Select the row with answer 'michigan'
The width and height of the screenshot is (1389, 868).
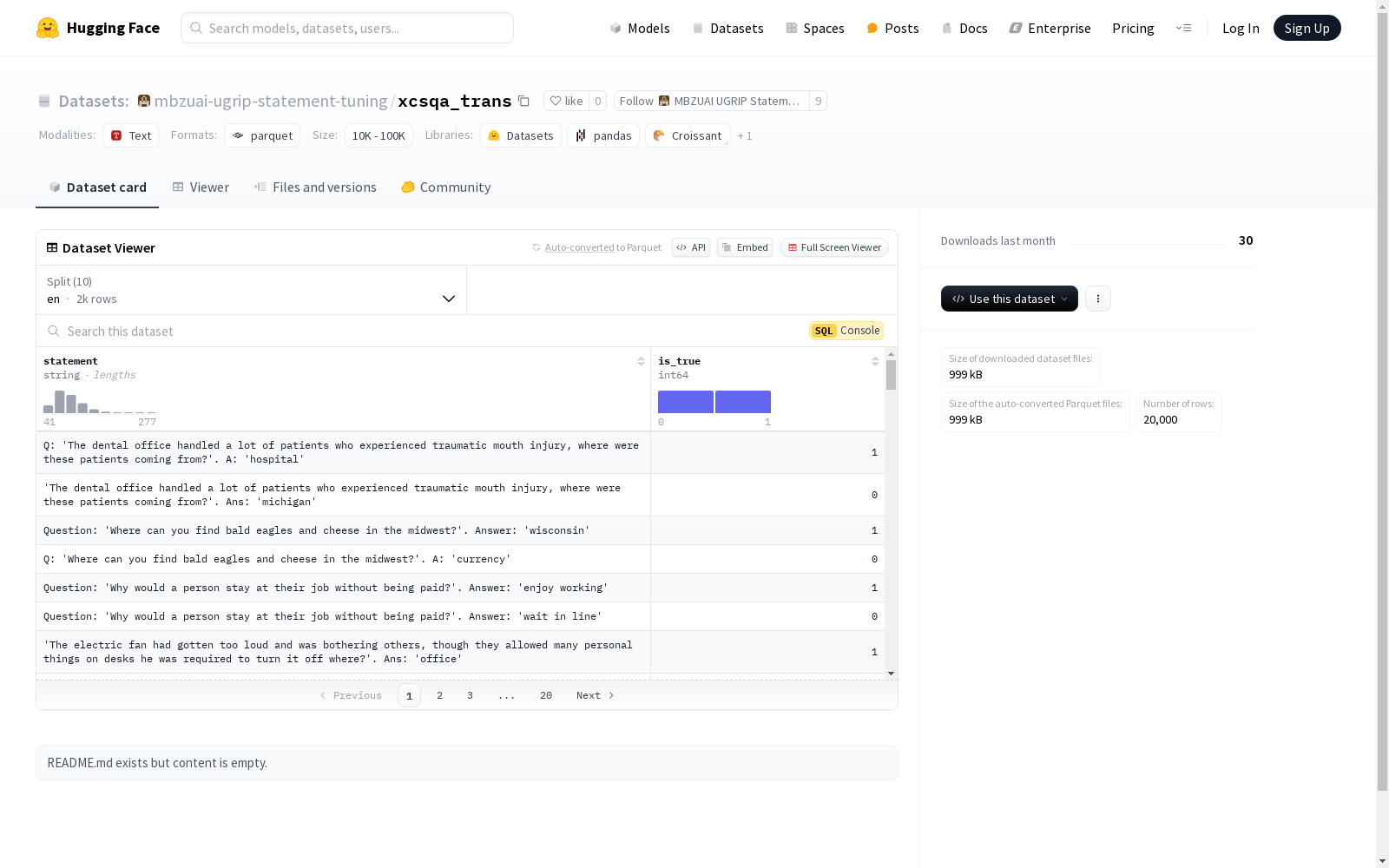coord(460,495)
